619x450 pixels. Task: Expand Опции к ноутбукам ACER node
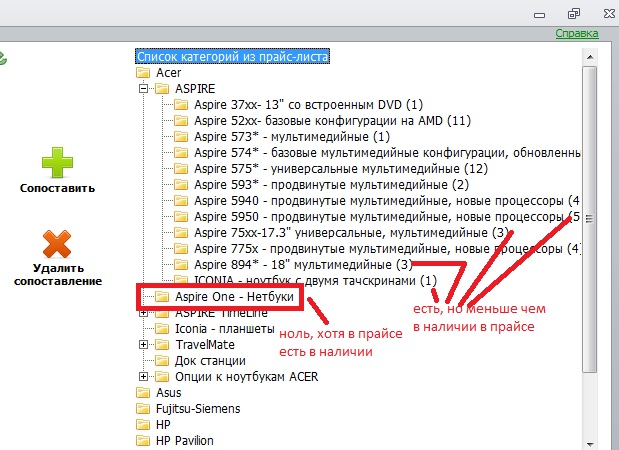pyautogui.click(x=144, y=377)
